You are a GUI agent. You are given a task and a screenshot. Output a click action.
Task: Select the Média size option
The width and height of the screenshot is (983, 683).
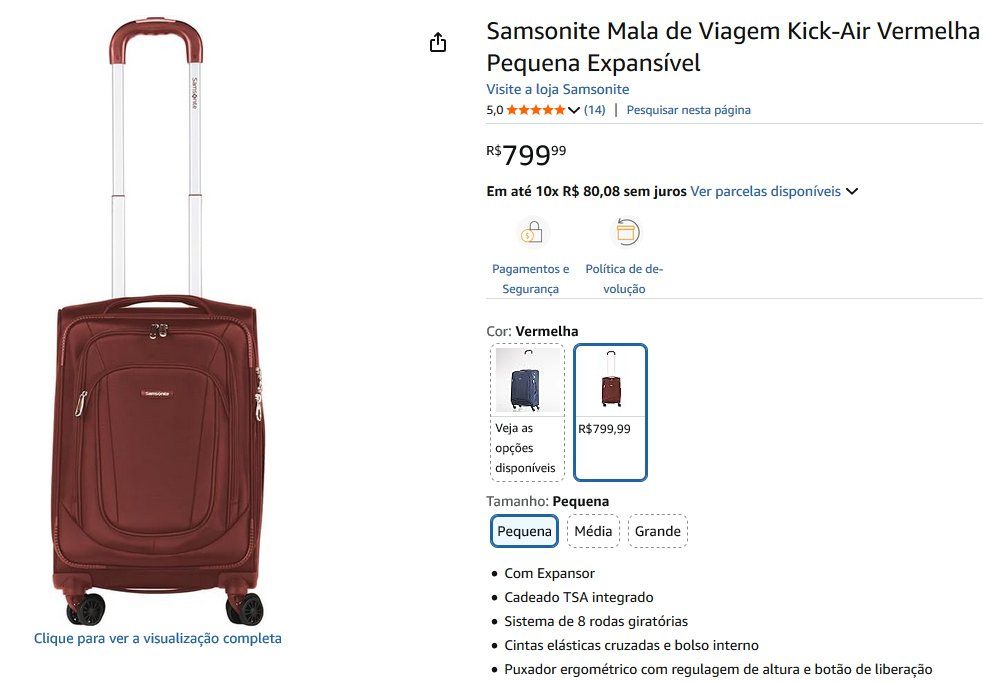[593, 531]
